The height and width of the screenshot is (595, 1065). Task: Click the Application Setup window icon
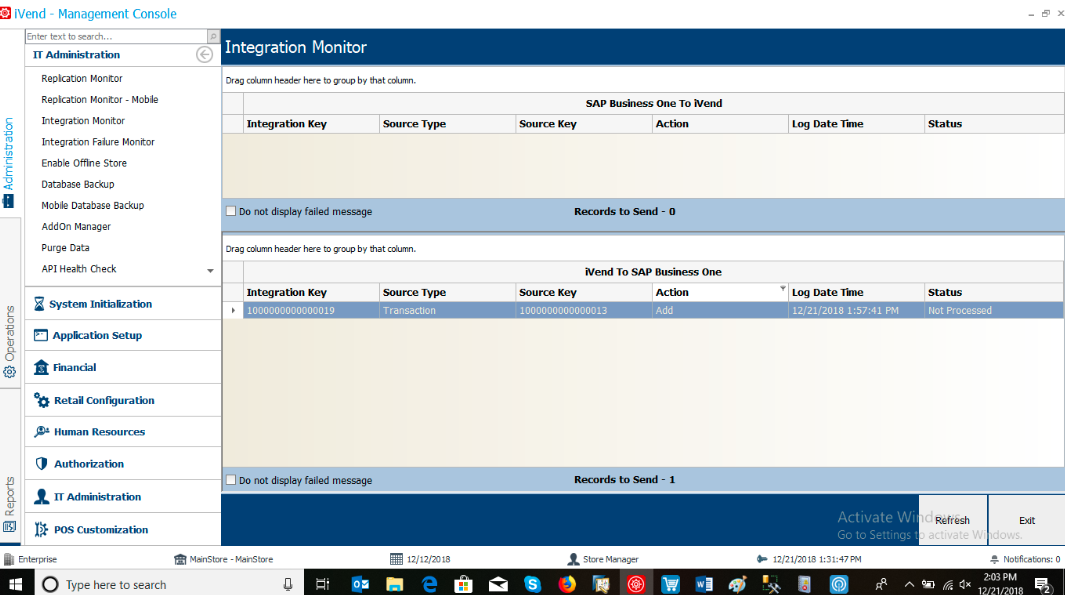point(41,335)
